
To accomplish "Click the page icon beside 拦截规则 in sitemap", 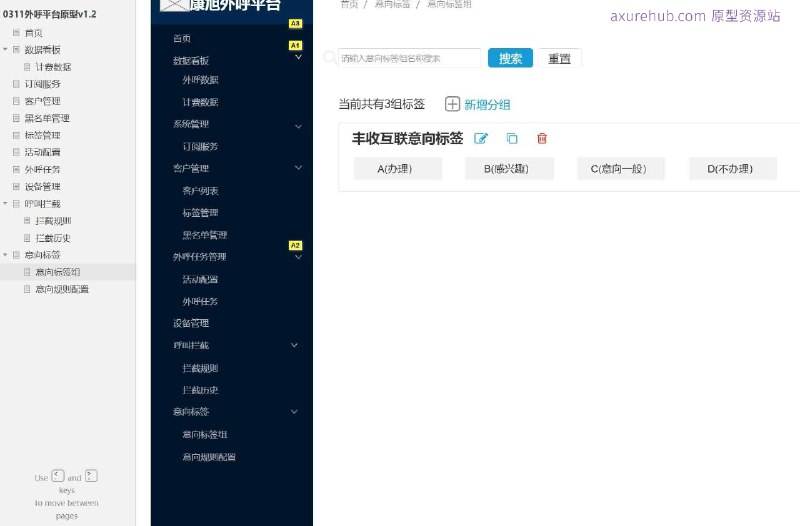I will [27, 220].
